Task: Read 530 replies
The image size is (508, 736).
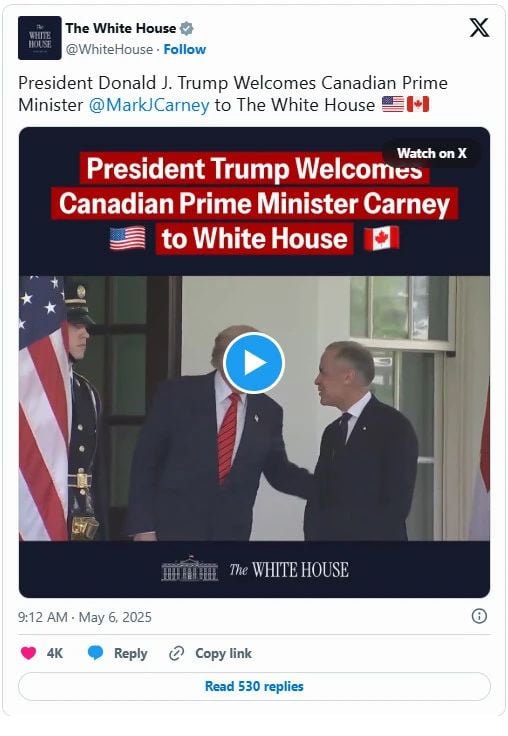Action: [x=254, y=686]
